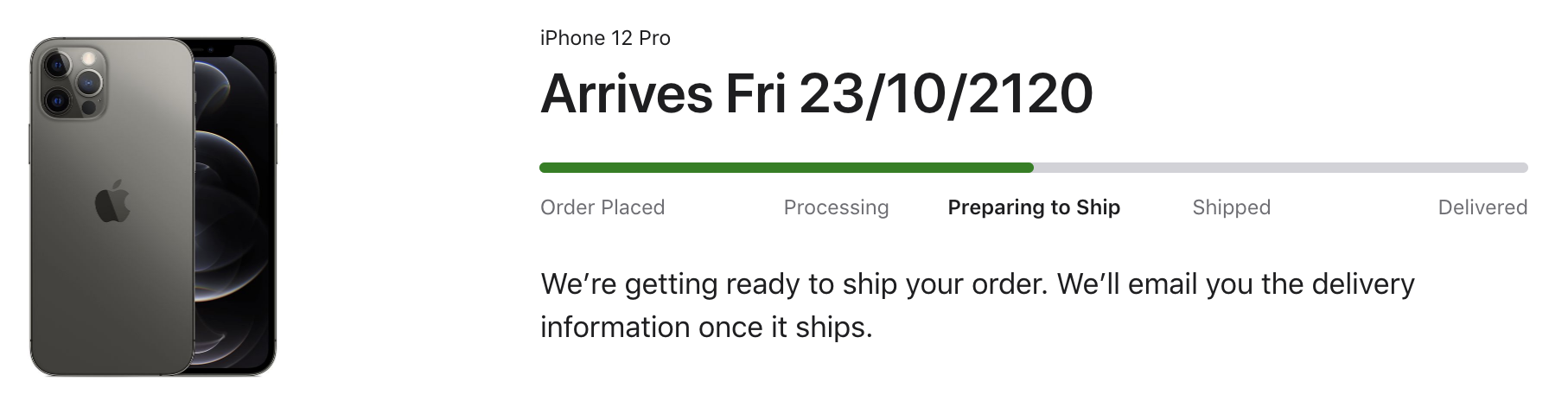The image size is (1568, 420).
Task: Select the Shipped status step
Action: 1231,207
